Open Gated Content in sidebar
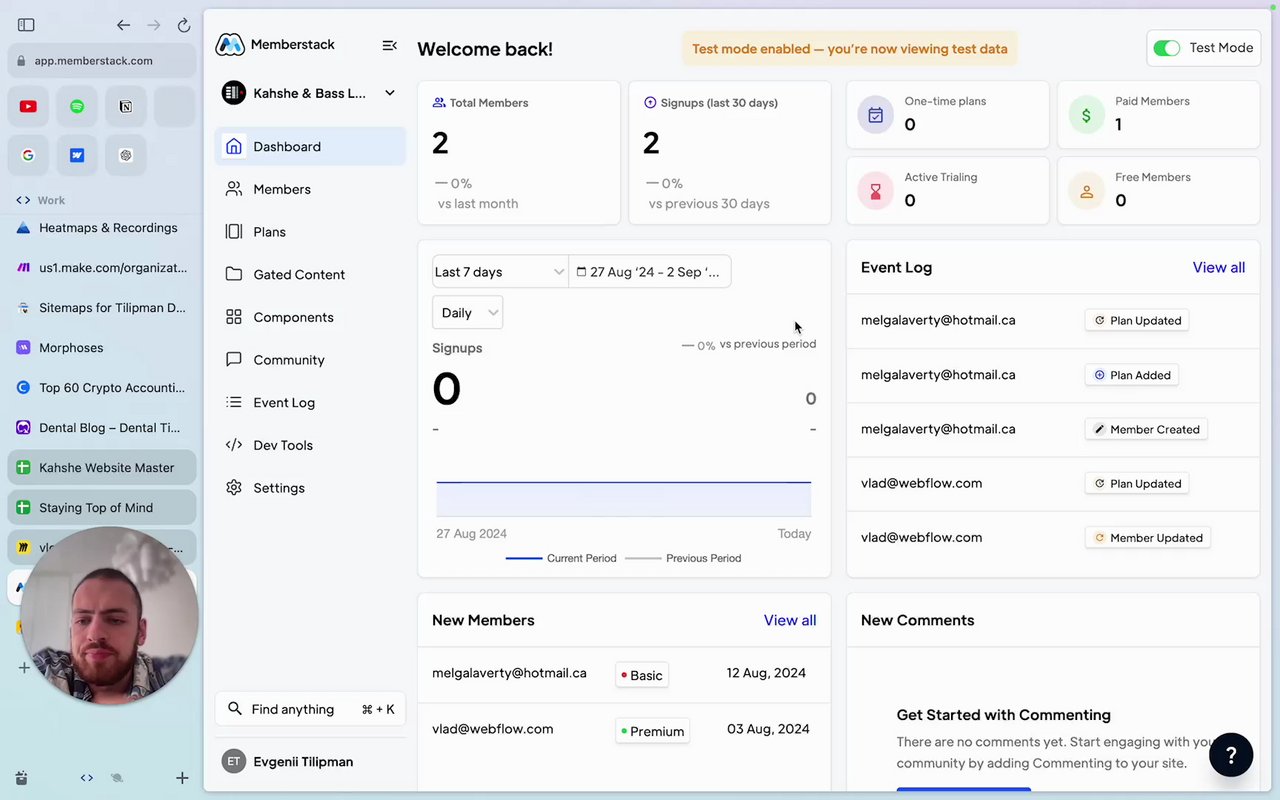Viewport: 1280px width, 800px height. click(x=298, y=274)
